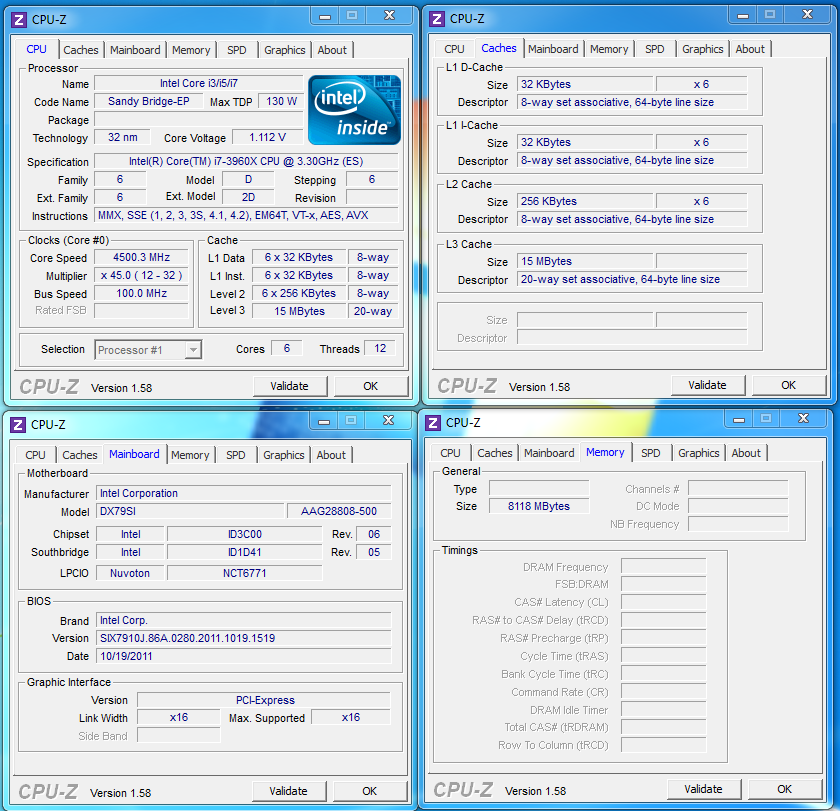Click the L3 descriptor "20-way set associative"
Image resolution: width=840 pixels, height=811 pixels.
point(632,279)
